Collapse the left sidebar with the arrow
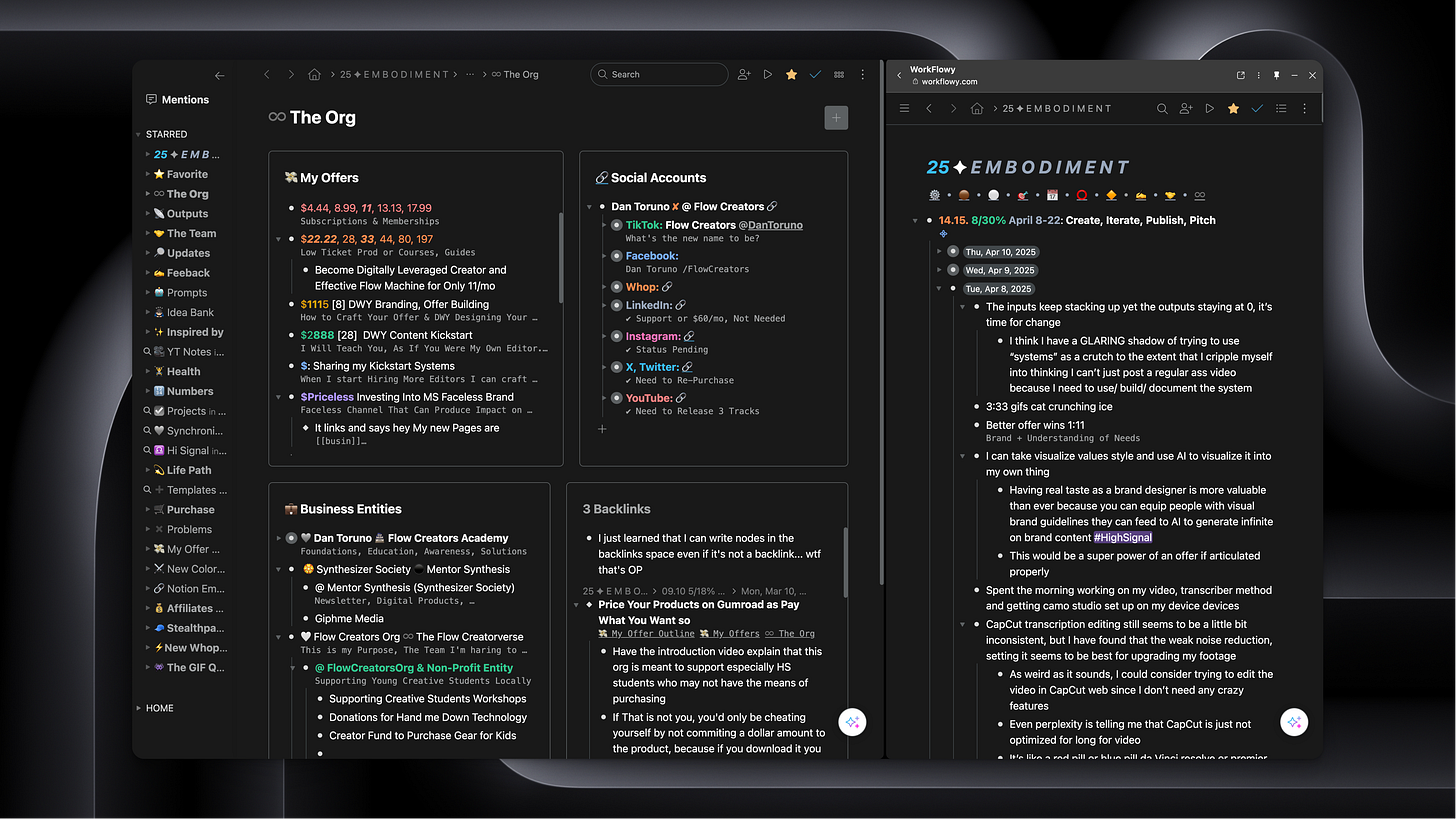Screen dimensions: 1456x819 [x=220, y=75]
